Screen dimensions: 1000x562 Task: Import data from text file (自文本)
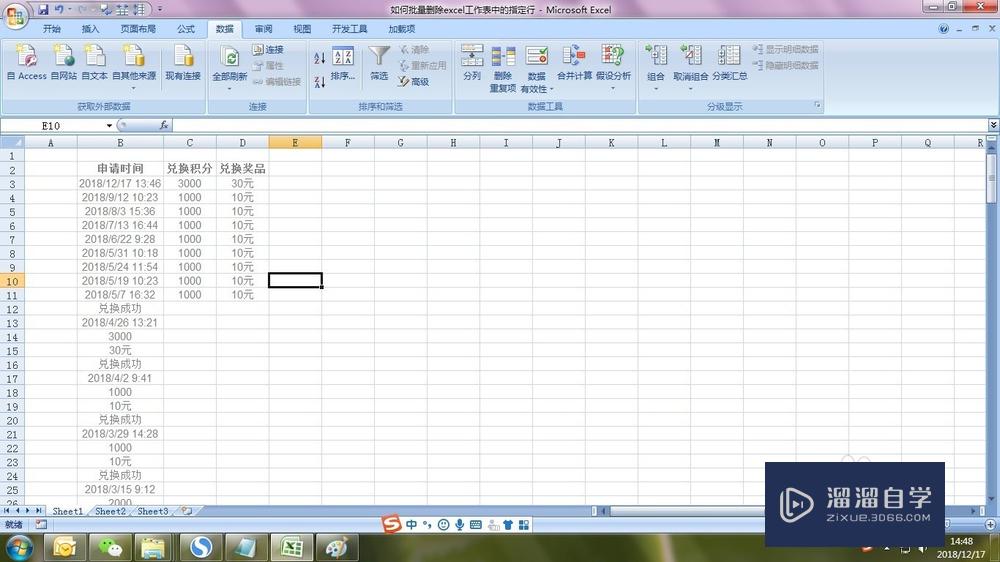[x=94, y=62]
